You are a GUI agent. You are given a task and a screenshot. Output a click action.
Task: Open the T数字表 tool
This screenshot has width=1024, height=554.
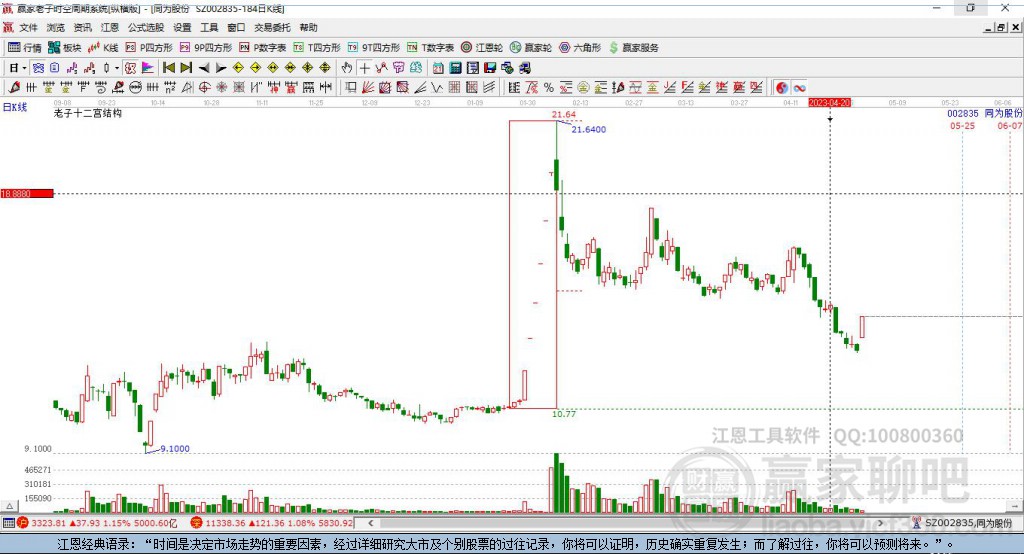pyautogui.click(x=430, y=48)
